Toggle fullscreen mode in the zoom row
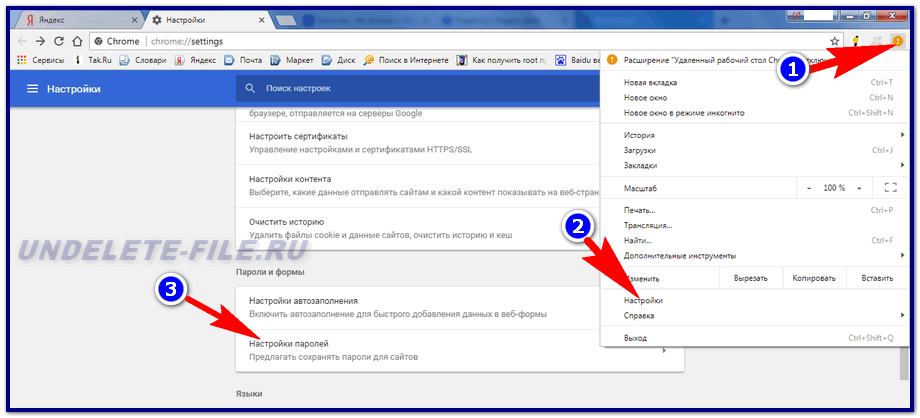The image size is (920, 418). tap(890, 188)
